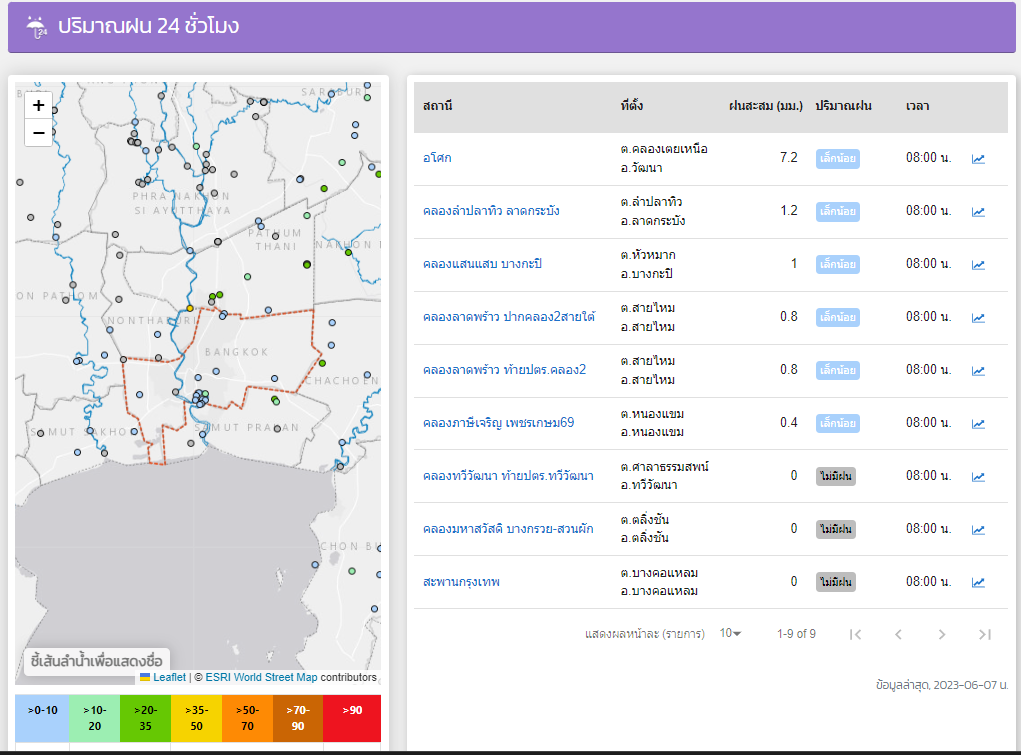1021x755 pixels.
Task: Jump to last page of results
Action: pyautogui.click(x=984, y=634)
